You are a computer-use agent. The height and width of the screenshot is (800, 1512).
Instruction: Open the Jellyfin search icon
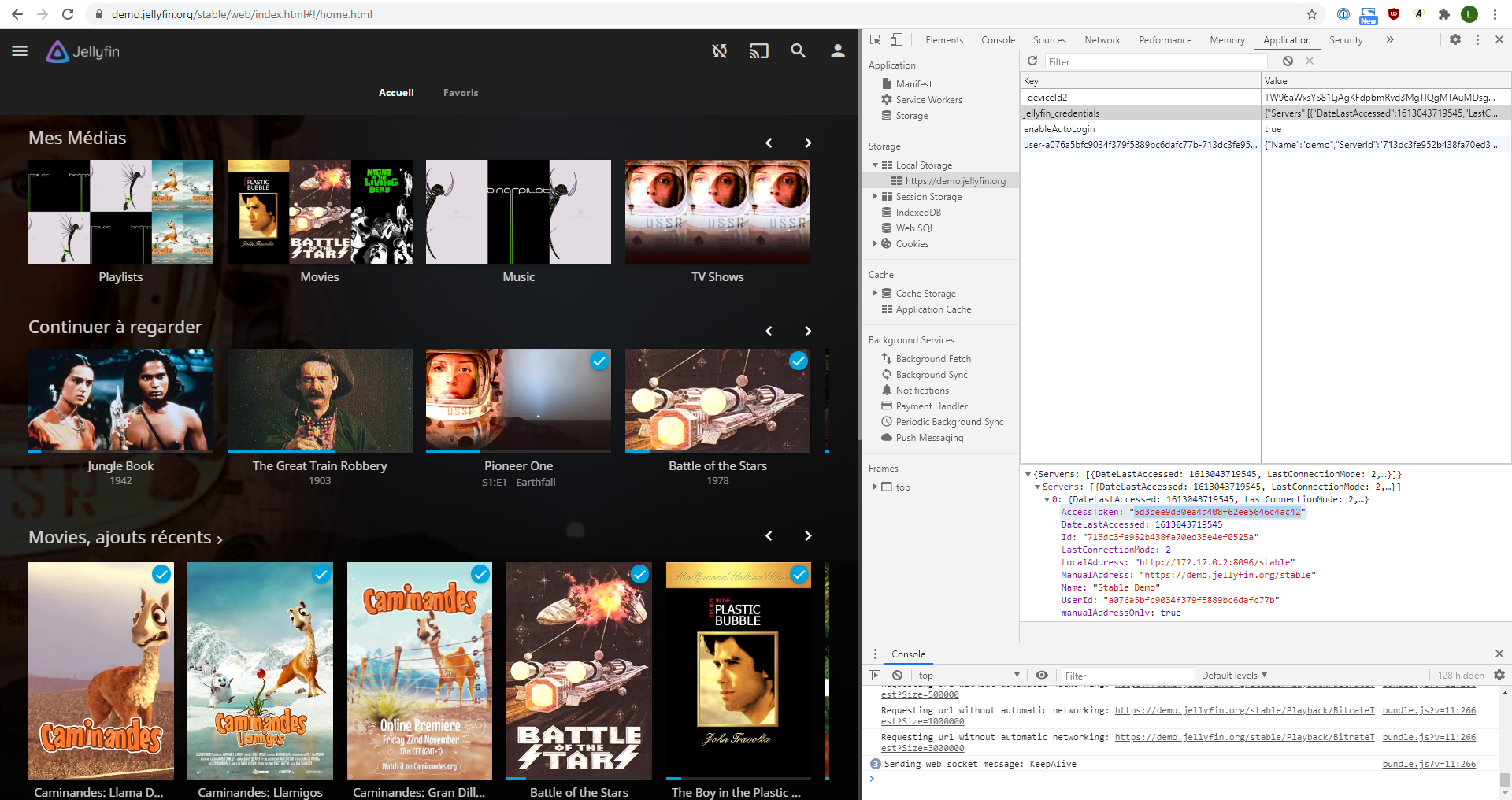tap(799, 51)
